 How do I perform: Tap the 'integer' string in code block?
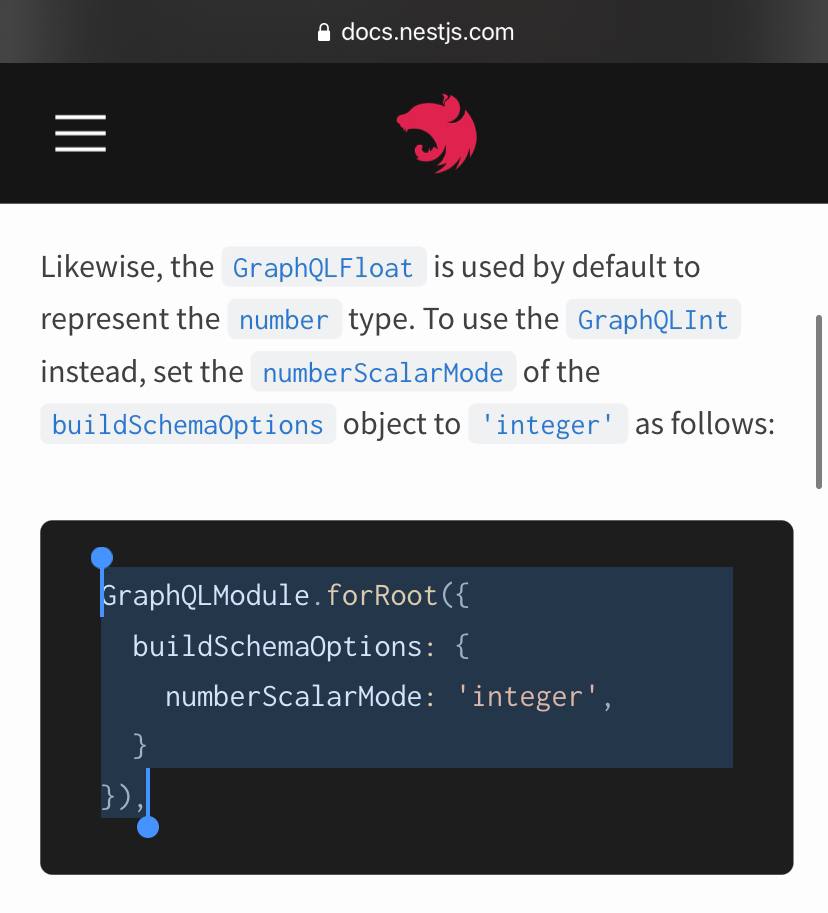pos(527,696)
